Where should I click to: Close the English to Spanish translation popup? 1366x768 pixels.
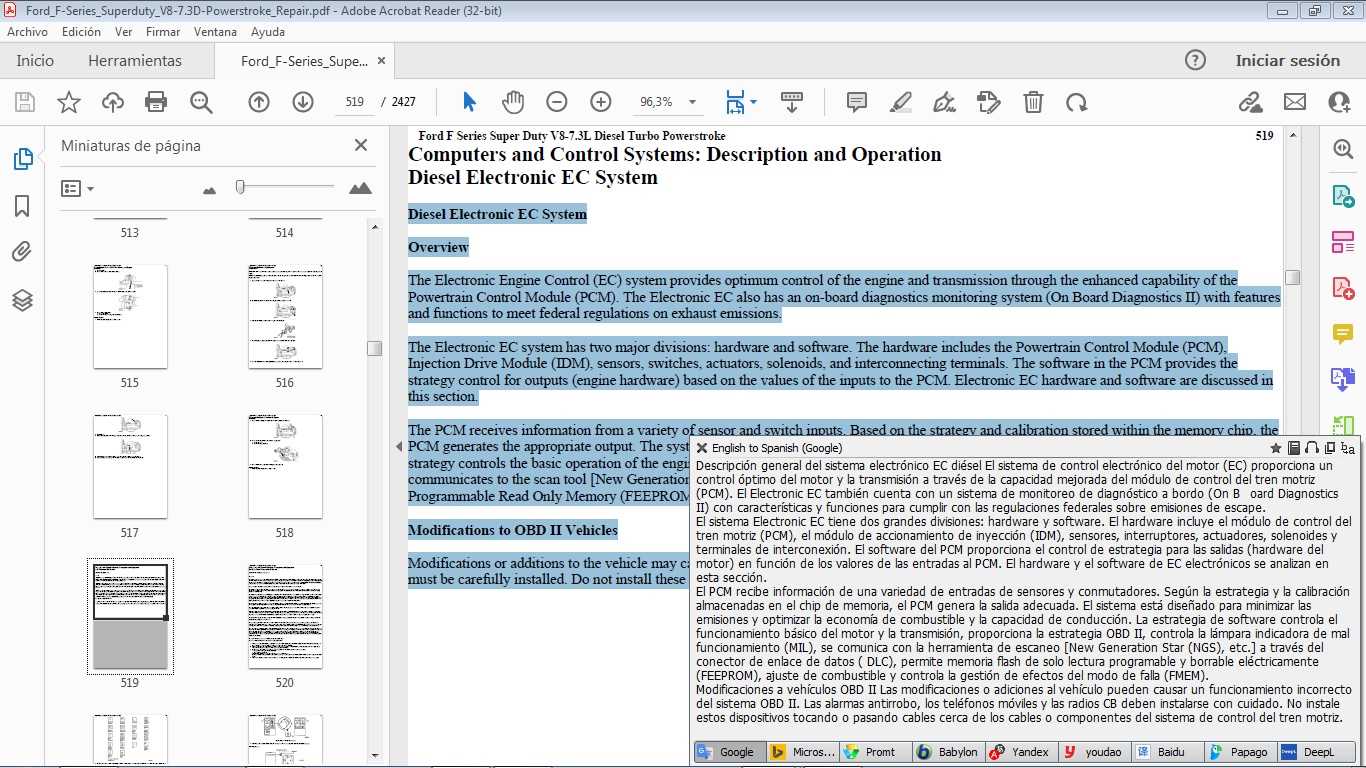(702, 448)
